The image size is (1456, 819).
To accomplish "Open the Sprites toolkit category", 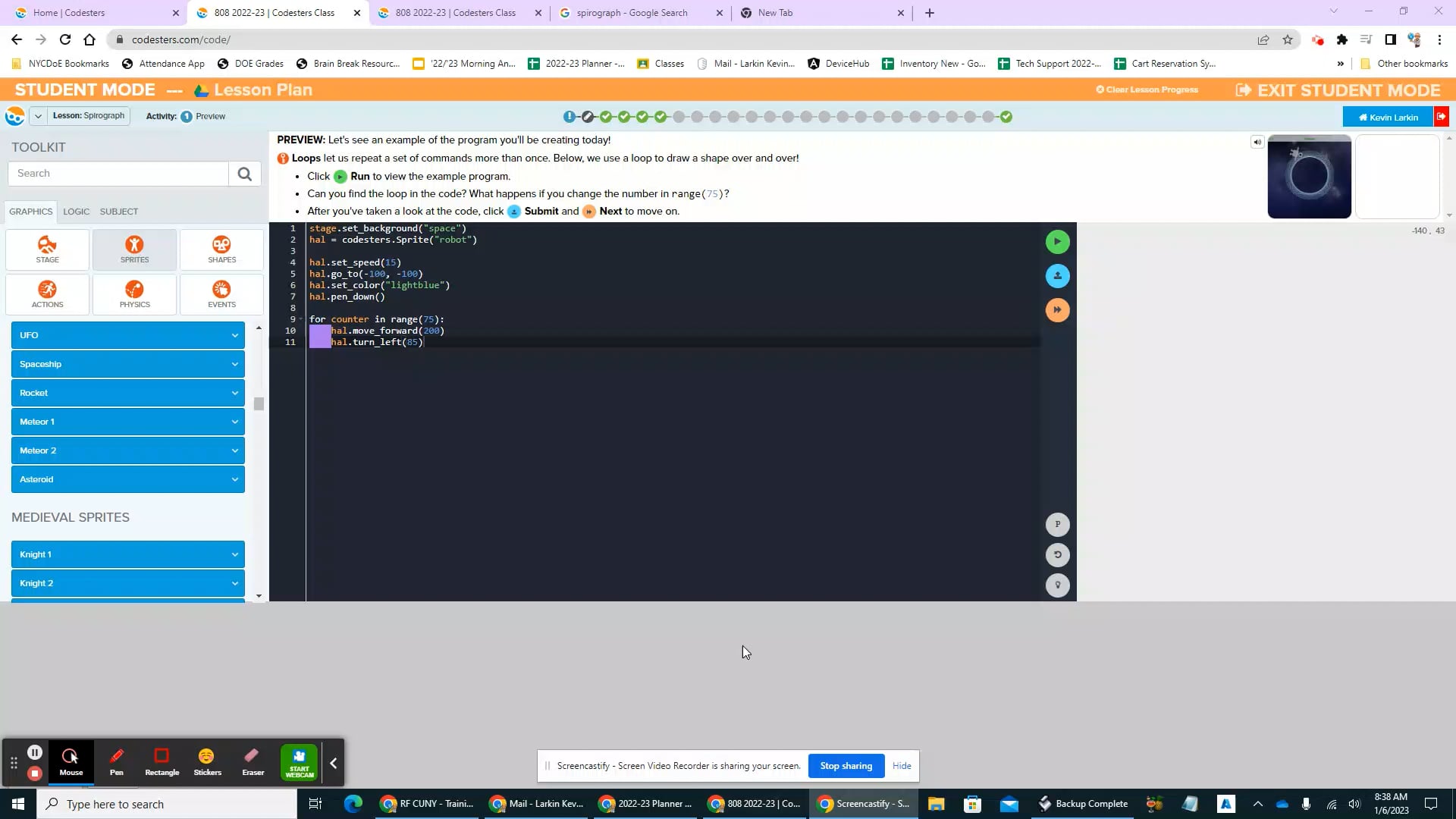I will (x=134, y=249).
